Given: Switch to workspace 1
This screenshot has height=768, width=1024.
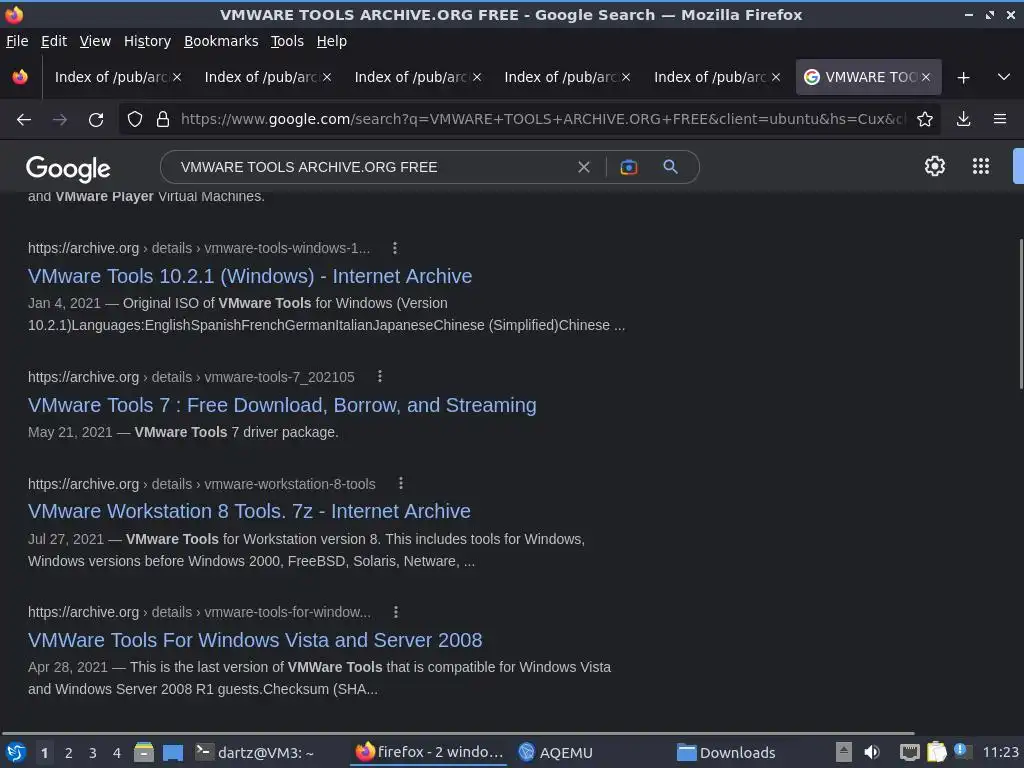Looking at the screenshot, I should 44,753.
